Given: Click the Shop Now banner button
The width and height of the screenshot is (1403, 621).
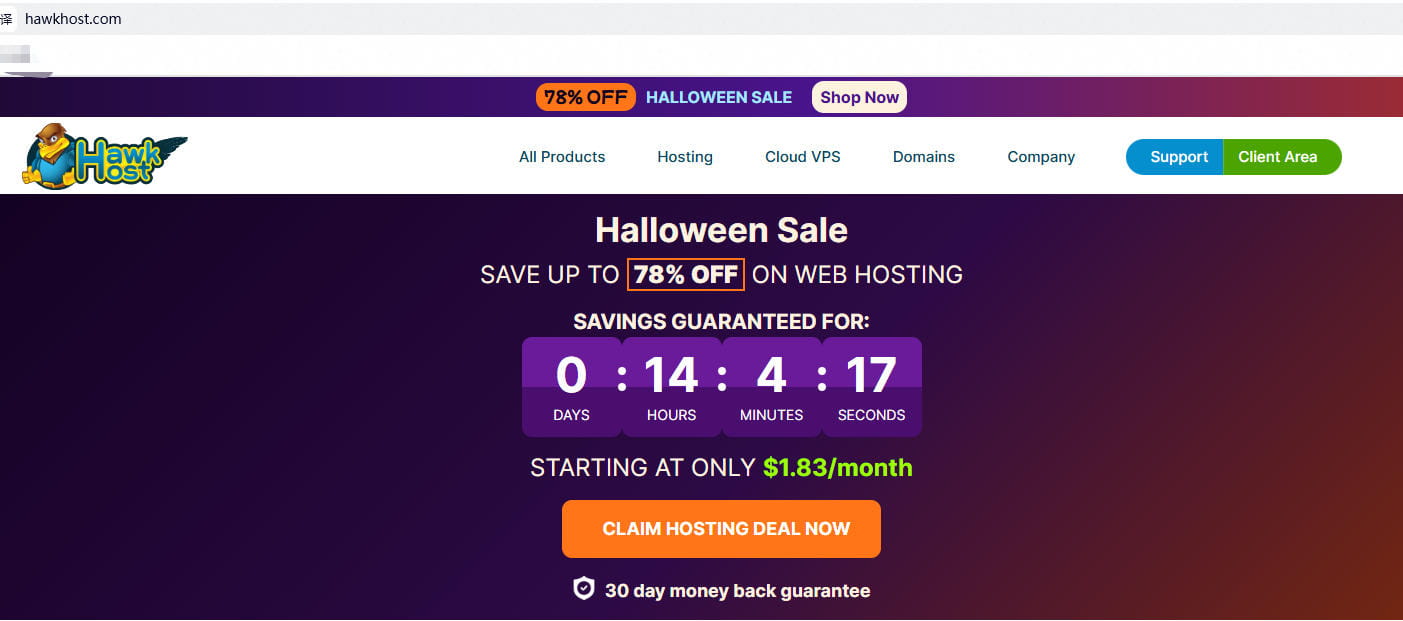Looking at the screenshot, I should [x=859, y=97].
